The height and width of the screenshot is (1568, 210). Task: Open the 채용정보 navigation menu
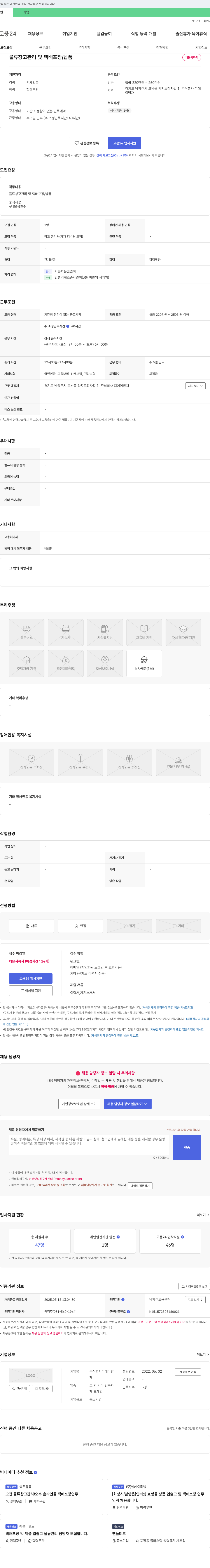point(35,33)
